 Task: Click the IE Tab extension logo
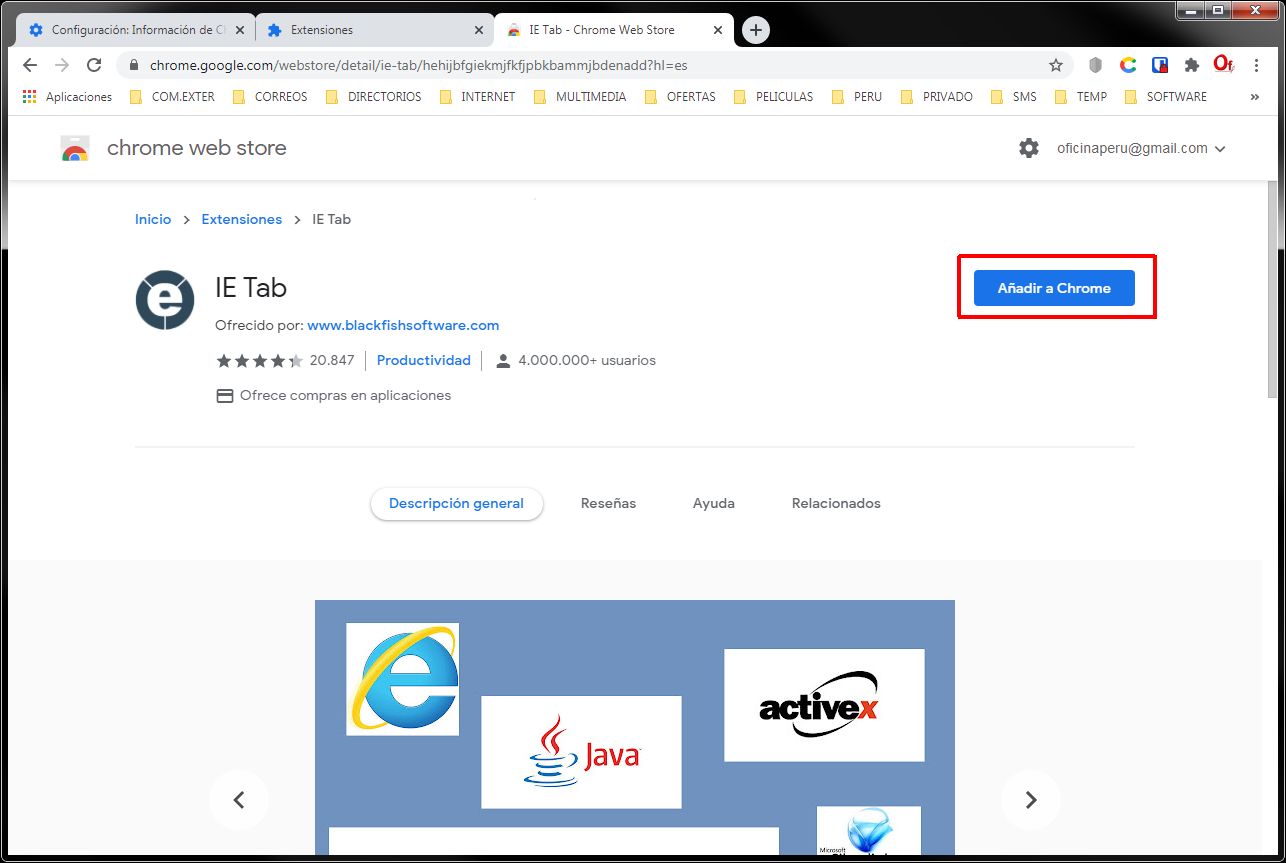(x=165, y=300)
